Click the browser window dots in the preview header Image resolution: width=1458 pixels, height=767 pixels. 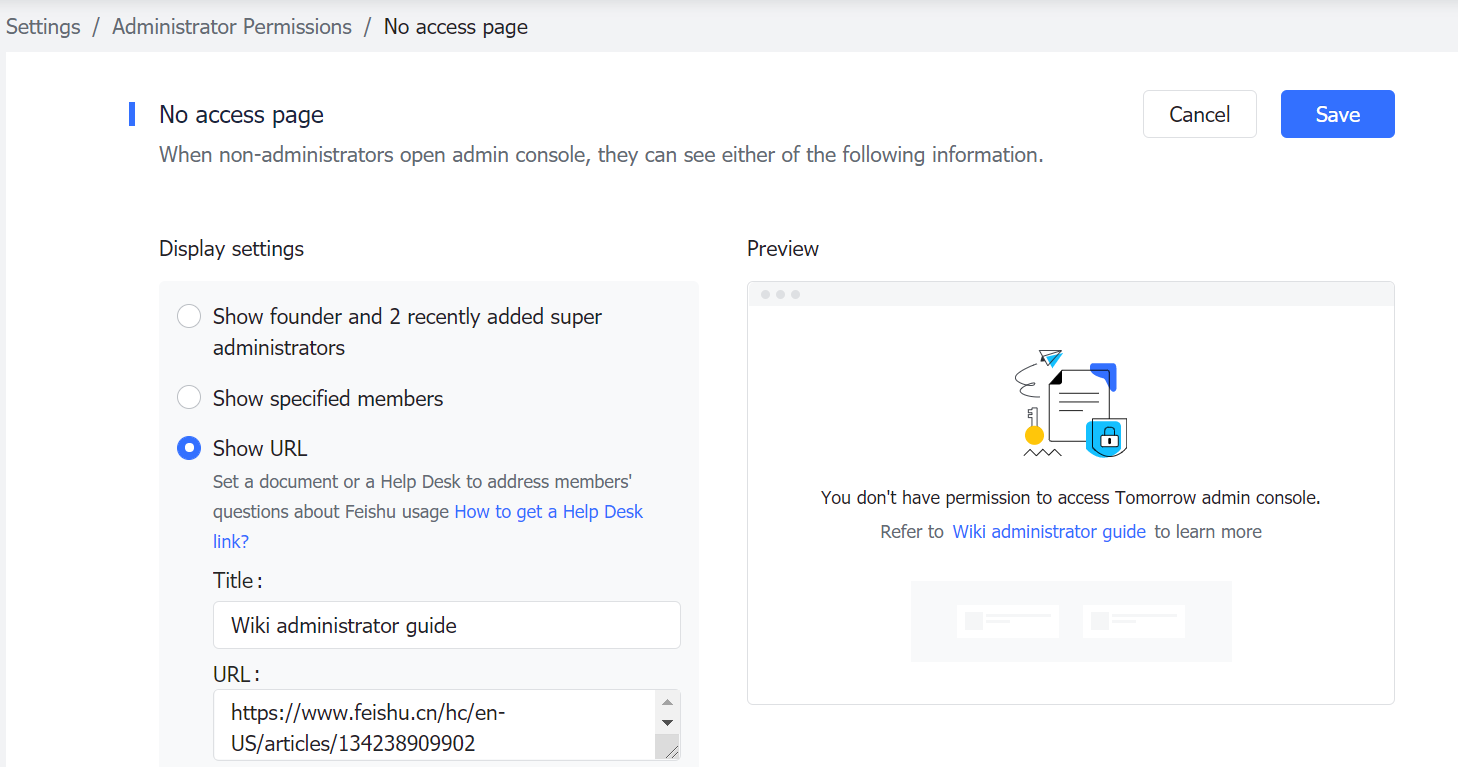click(x=781, y=293)
